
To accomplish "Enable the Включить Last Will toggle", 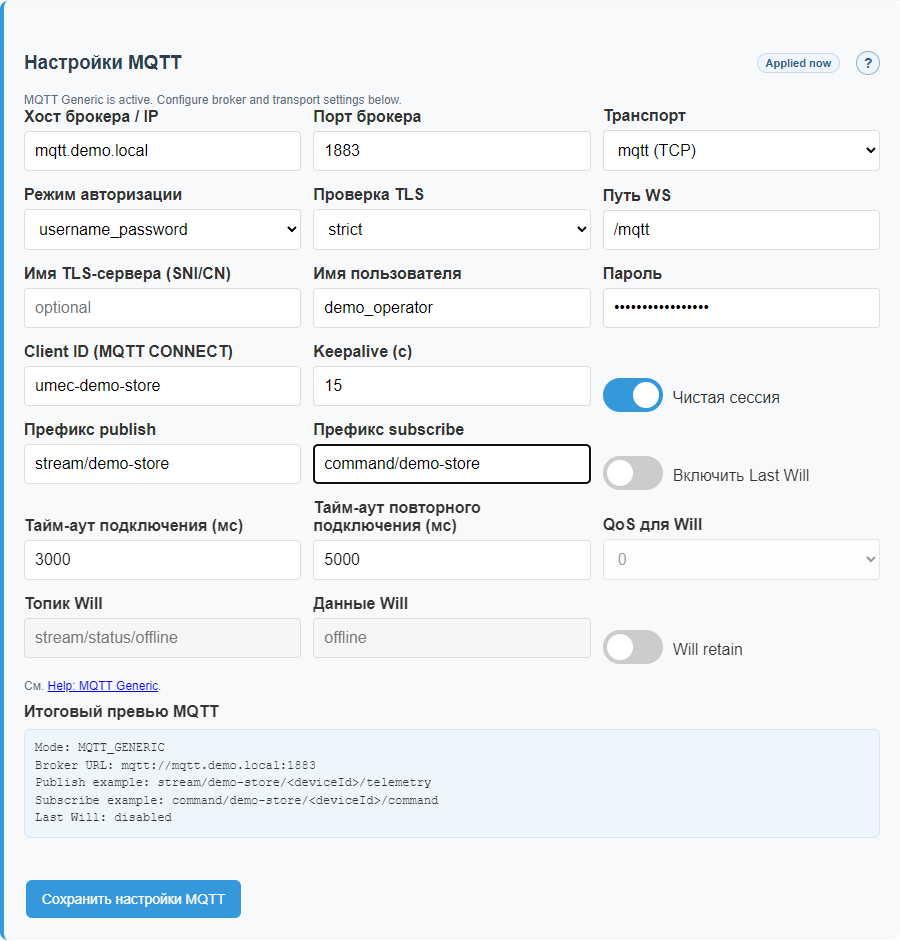I will point(632,475).
